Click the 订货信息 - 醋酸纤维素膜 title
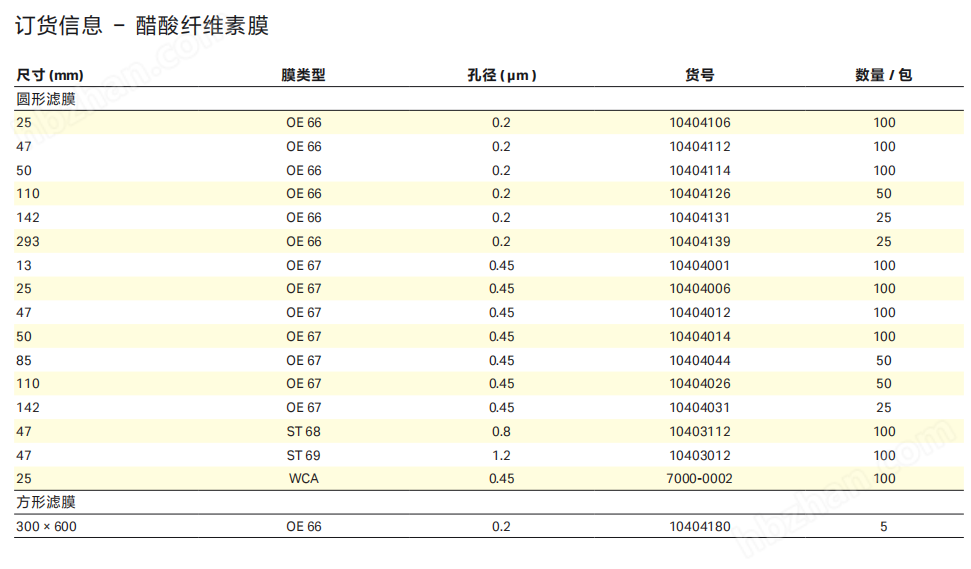Screen dimensions: 971x569 click(142, 26)
